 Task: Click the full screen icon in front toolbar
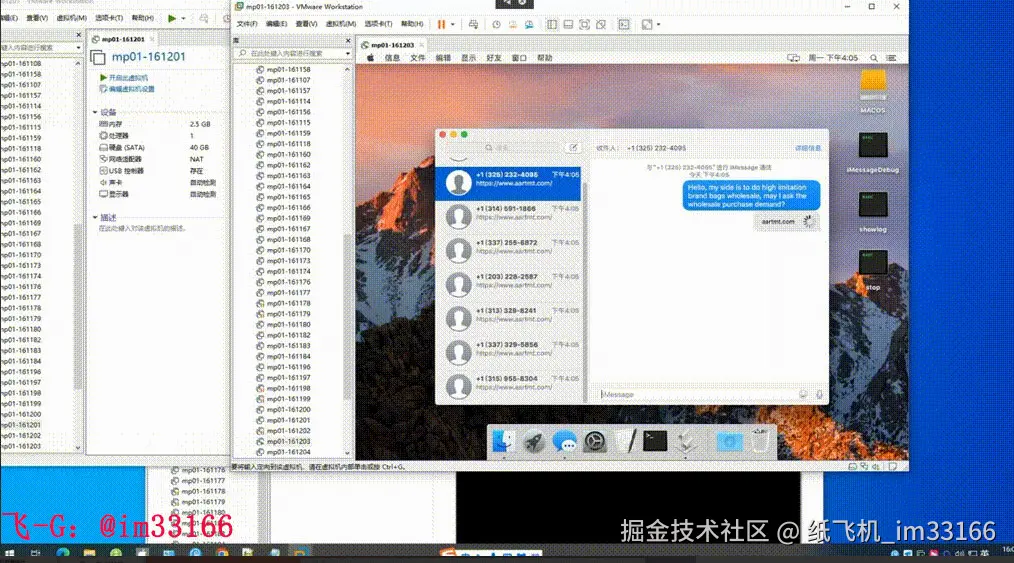pos(585,25)
